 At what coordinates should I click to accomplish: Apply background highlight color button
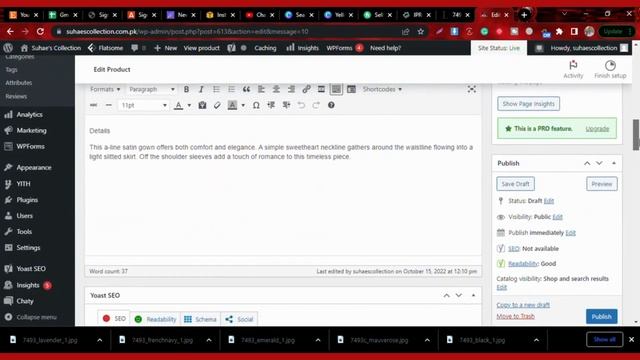coord(232,105)
